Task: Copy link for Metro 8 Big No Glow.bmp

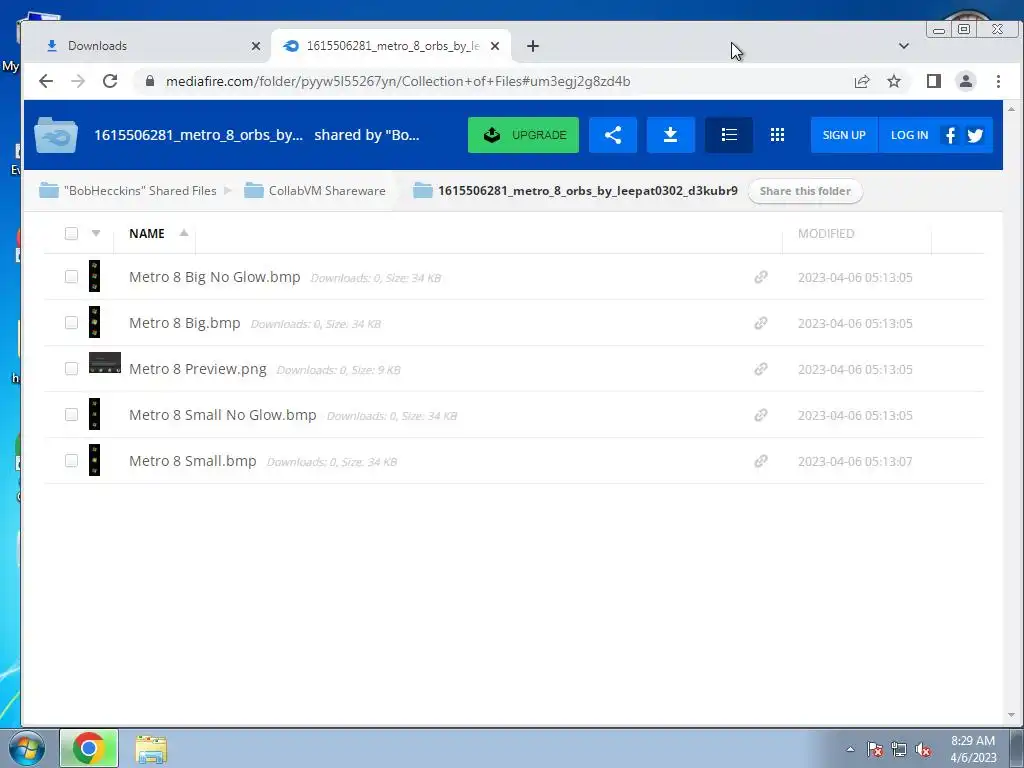Action: 761,277
